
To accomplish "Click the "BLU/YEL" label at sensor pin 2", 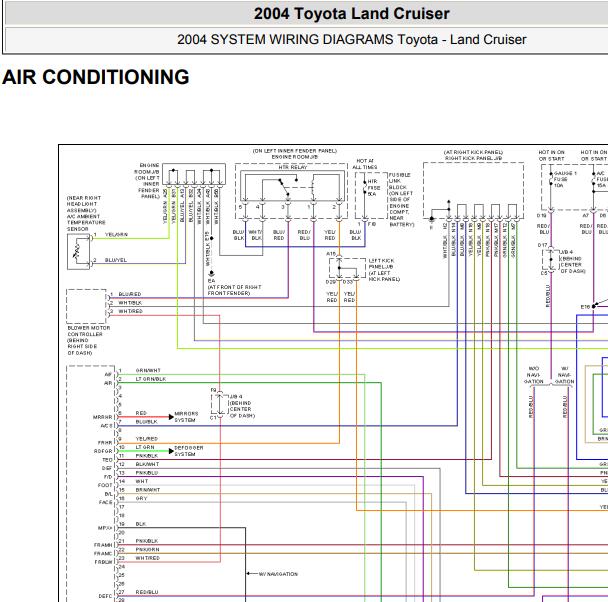I will pyautogui.click(x=116, y=260).
